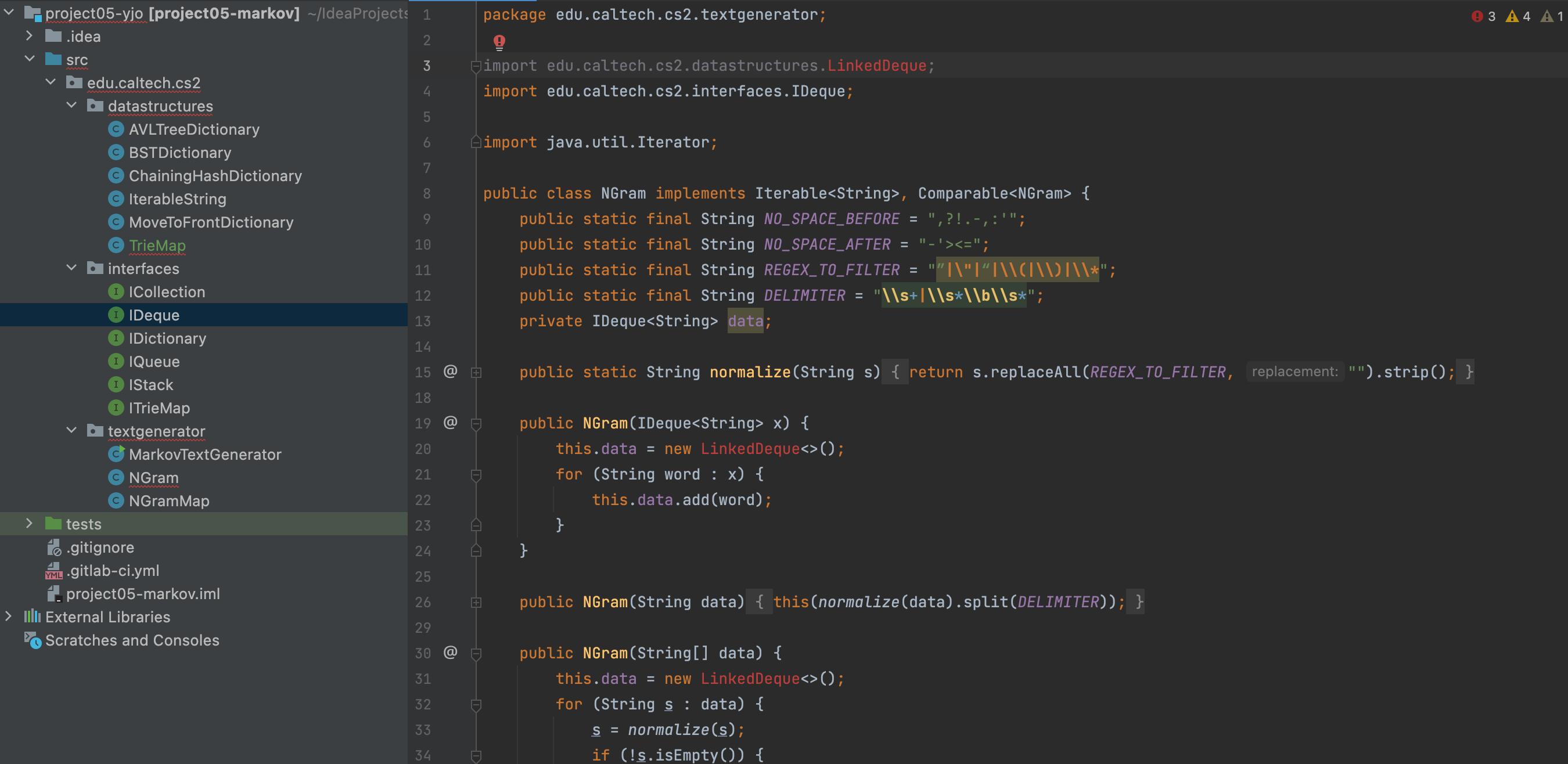Screen dimensions: 1568x764
Task: Select the TrieMap class in tree
Action: (157, 245)
